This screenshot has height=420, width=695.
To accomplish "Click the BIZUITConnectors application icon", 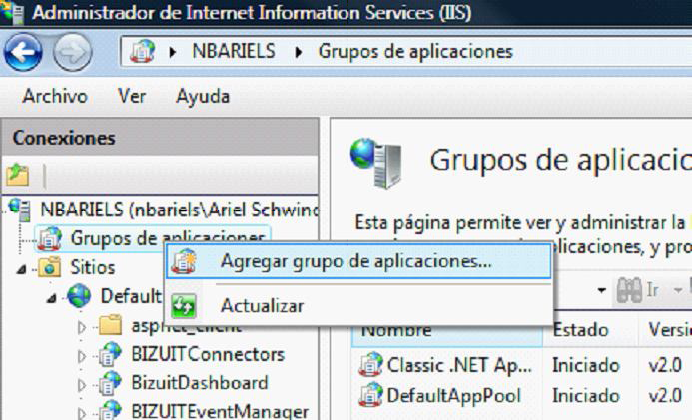I will [x=109, y=354].
